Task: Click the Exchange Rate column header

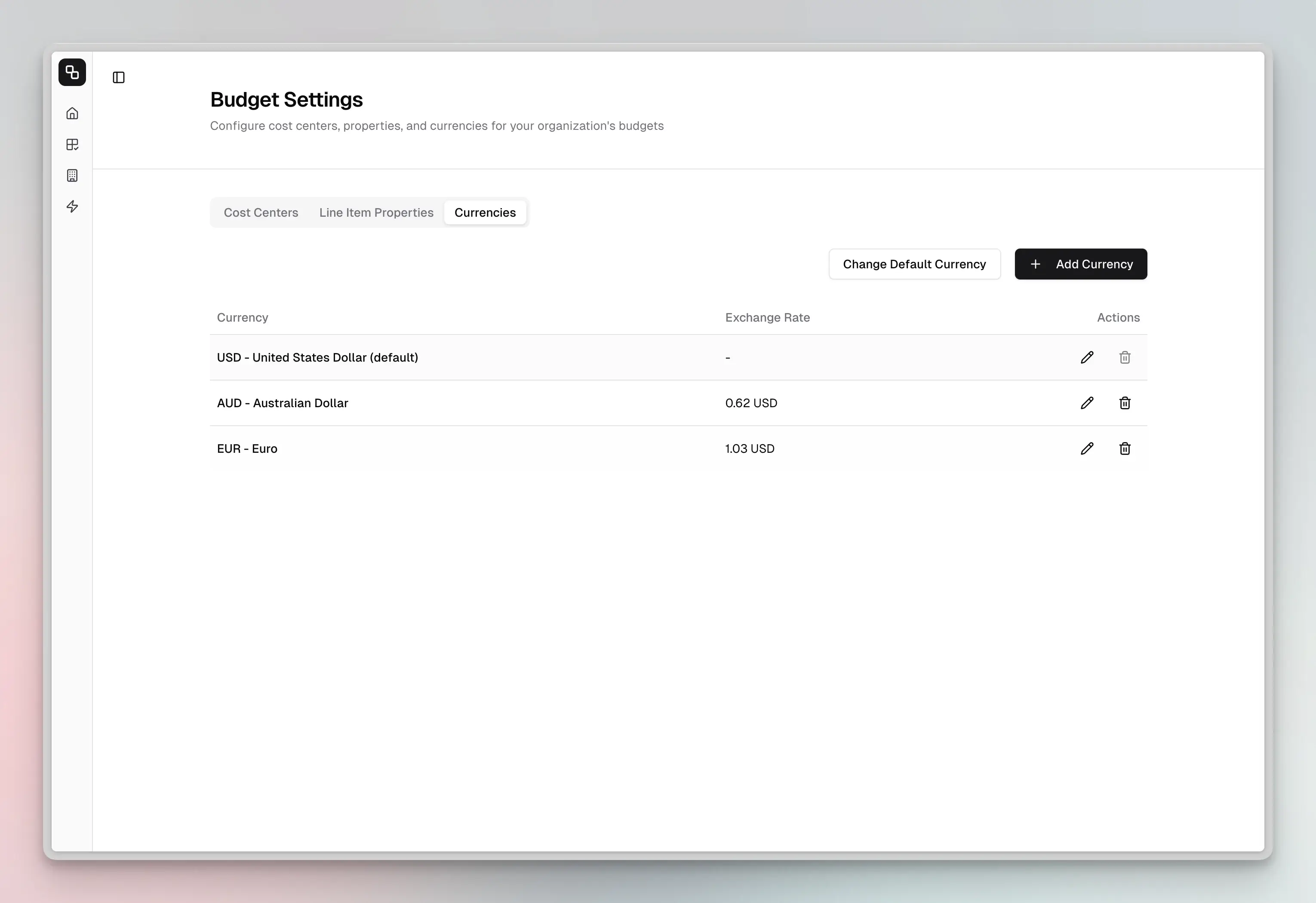Action: click(767, 317)
